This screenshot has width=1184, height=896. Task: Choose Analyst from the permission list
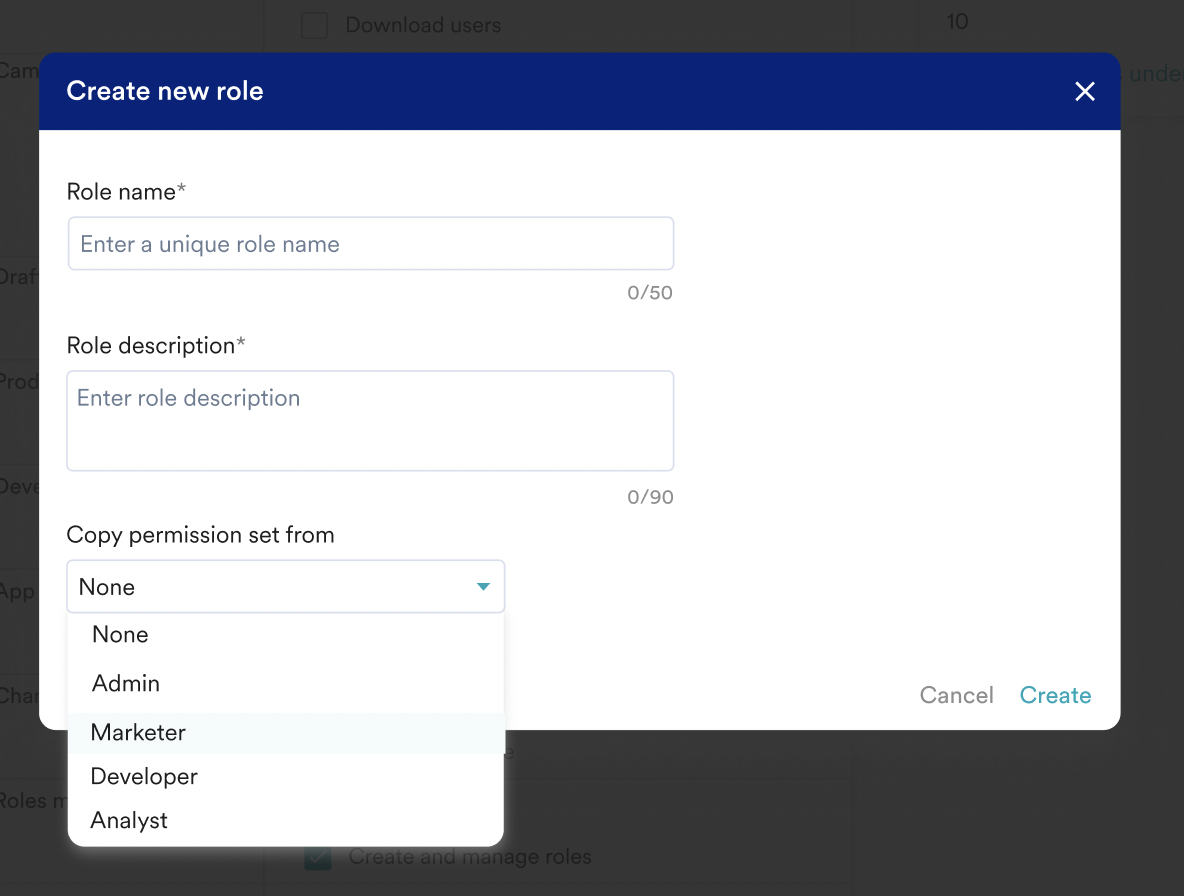[129, 821]
